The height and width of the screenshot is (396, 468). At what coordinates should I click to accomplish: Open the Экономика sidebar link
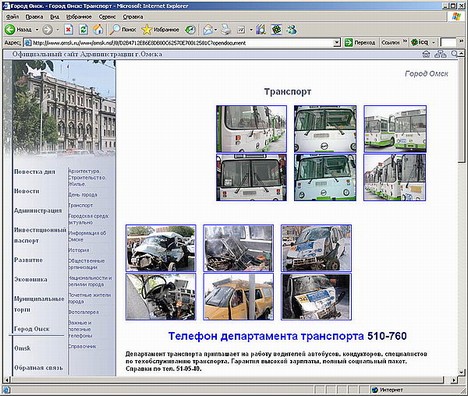point(31,279)
